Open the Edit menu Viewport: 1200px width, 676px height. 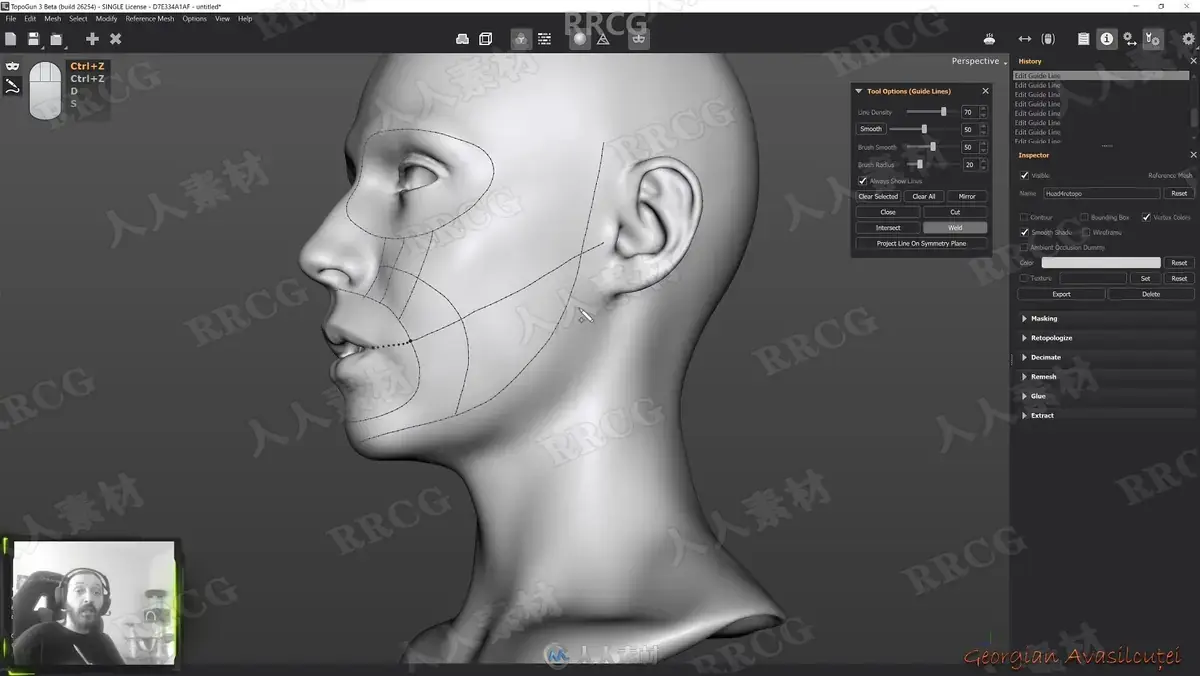click(x=30, y=18)
